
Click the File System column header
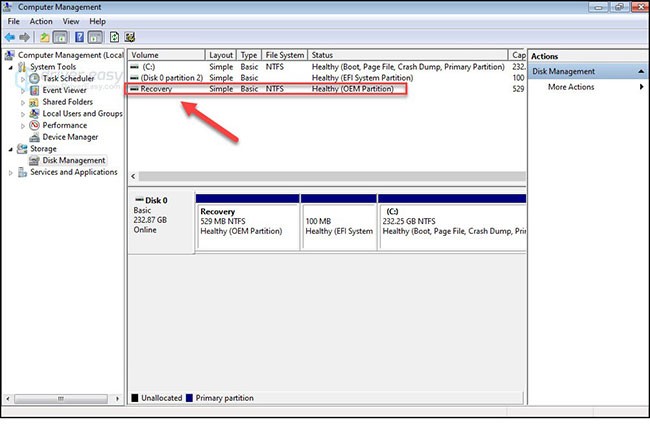click(285, 55)
